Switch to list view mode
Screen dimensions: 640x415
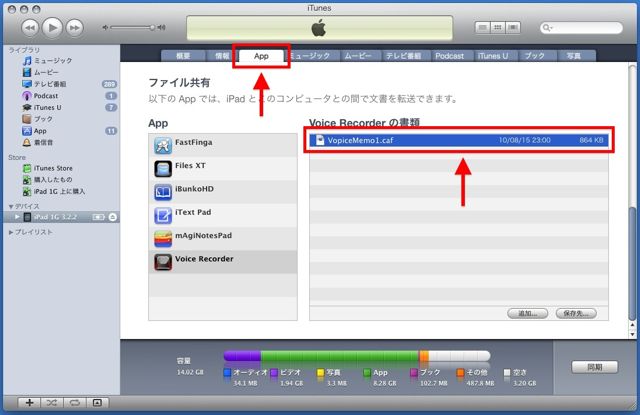tap(482, 27)
